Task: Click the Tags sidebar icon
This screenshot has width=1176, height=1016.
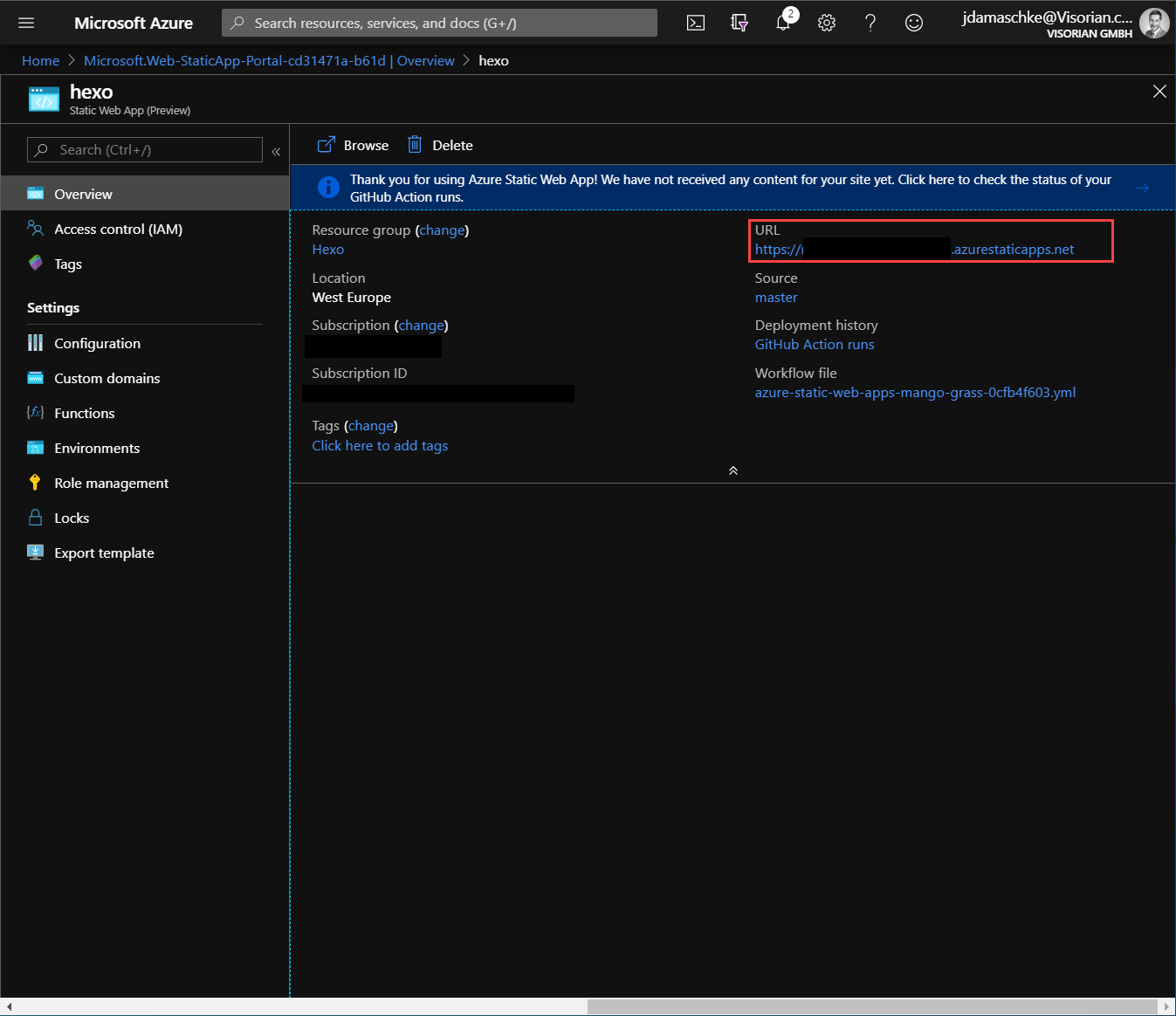Action: (35, 264)
